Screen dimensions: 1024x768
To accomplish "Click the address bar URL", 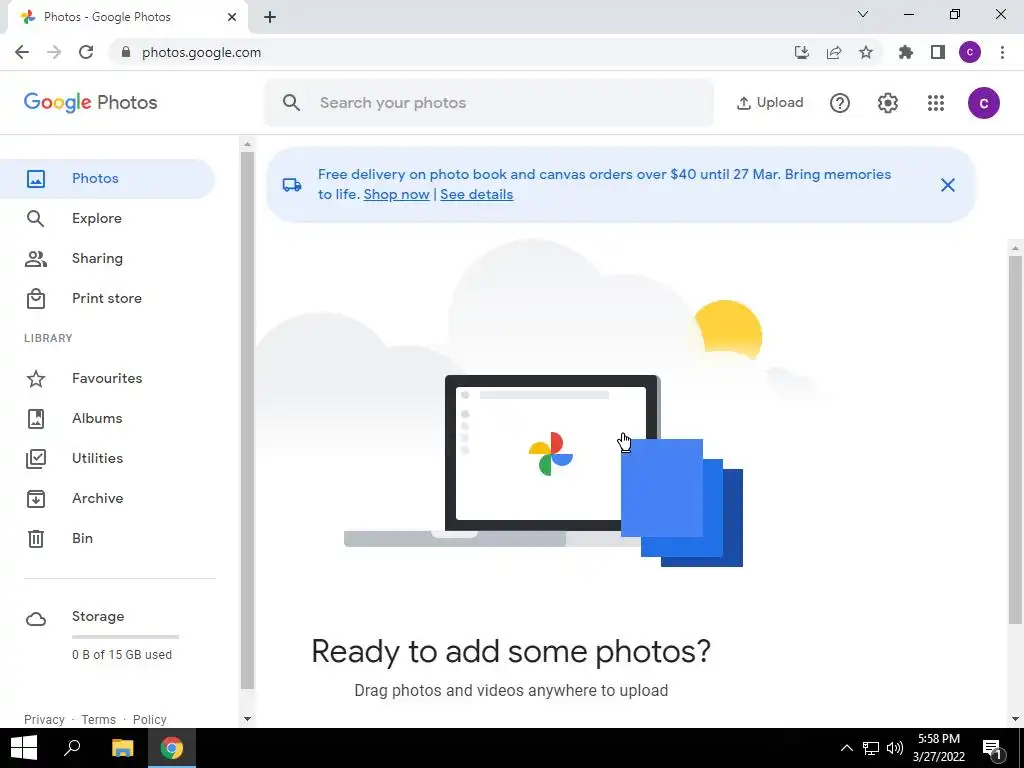I will (x=201, y=52).
